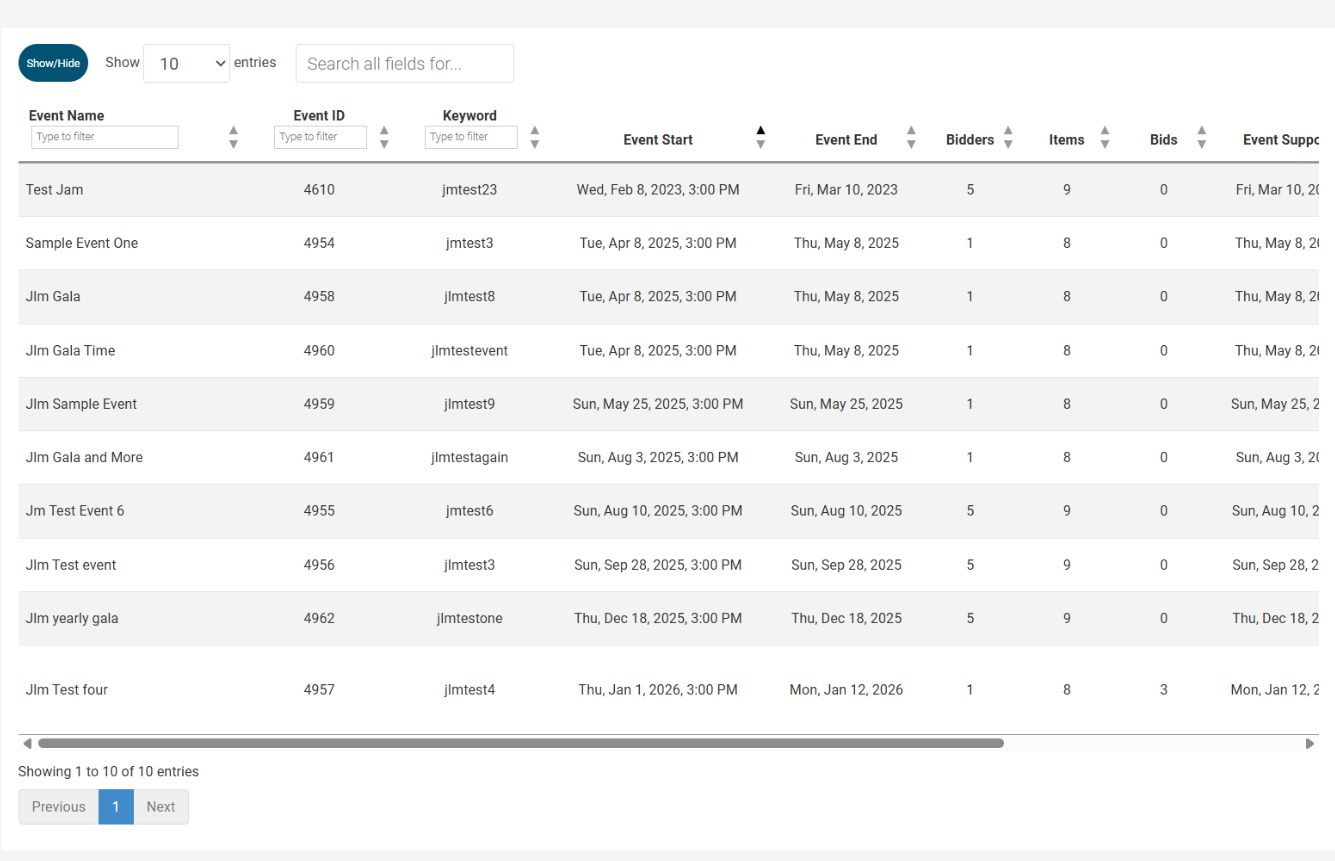
Task: Click the Event ID sort arrows icon
Action: pos(384,137)
